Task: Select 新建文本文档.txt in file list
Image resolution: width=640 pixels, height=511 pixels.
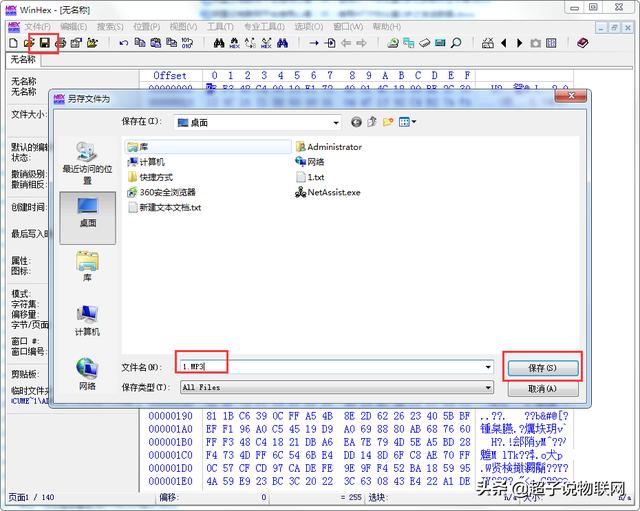Action: (x=164, y=207)
